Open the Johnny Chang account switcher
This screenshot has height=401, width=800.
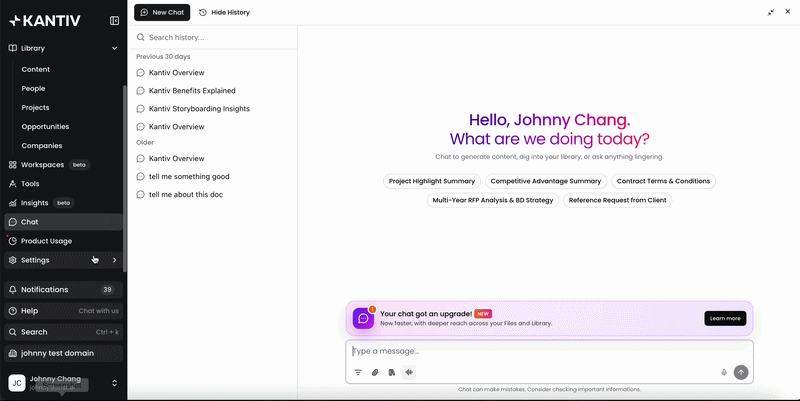[63, 383]
